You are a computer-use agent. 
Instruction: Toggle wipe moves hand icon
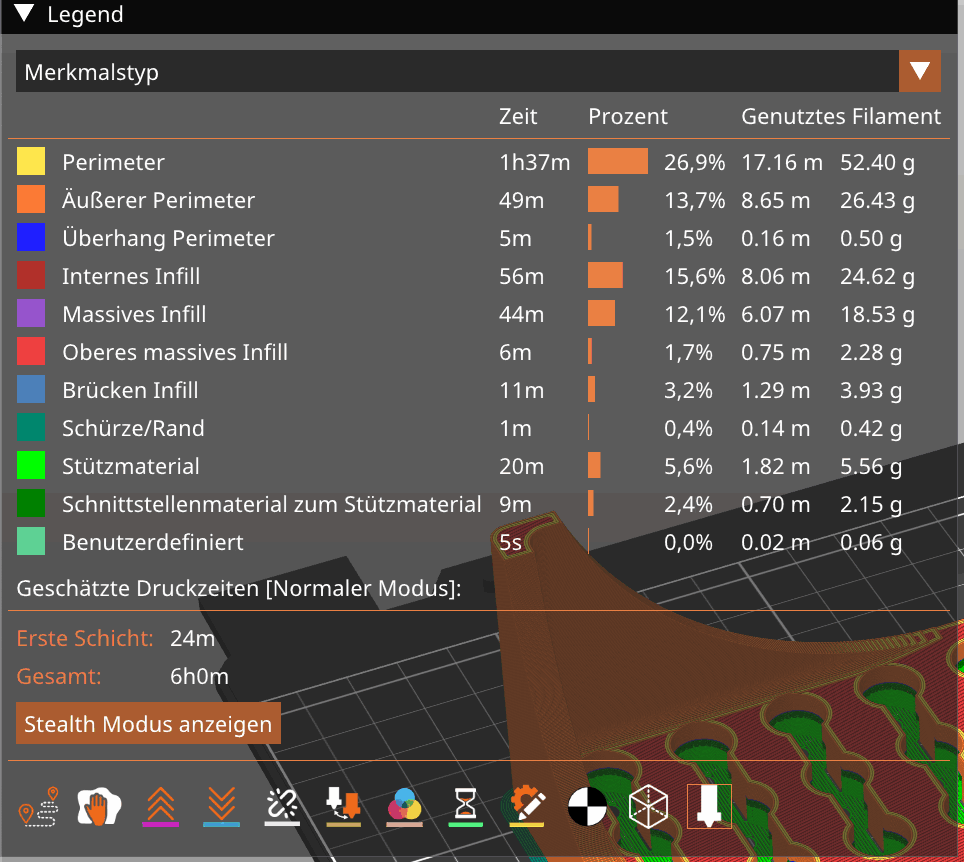pyautogui.click(x=99, y=806)
